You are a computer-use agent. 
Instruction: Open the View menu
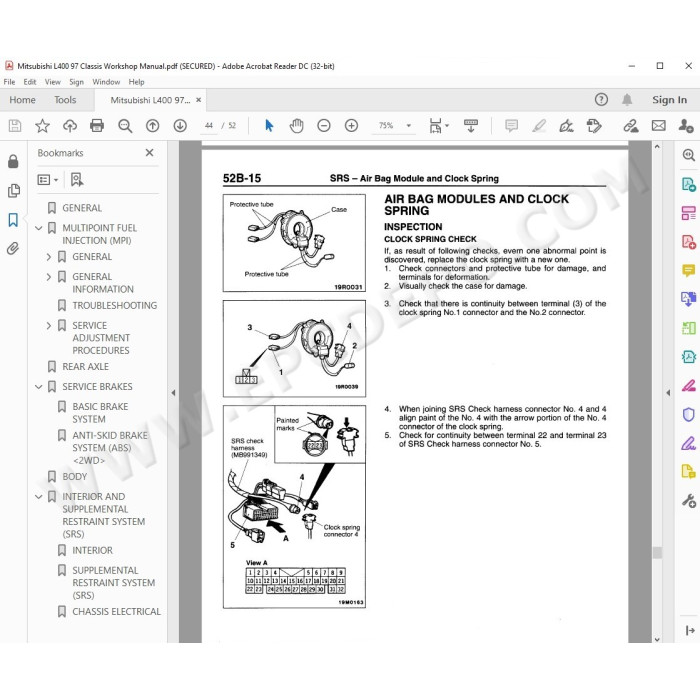pyautogui.click(x=53, y=82)
